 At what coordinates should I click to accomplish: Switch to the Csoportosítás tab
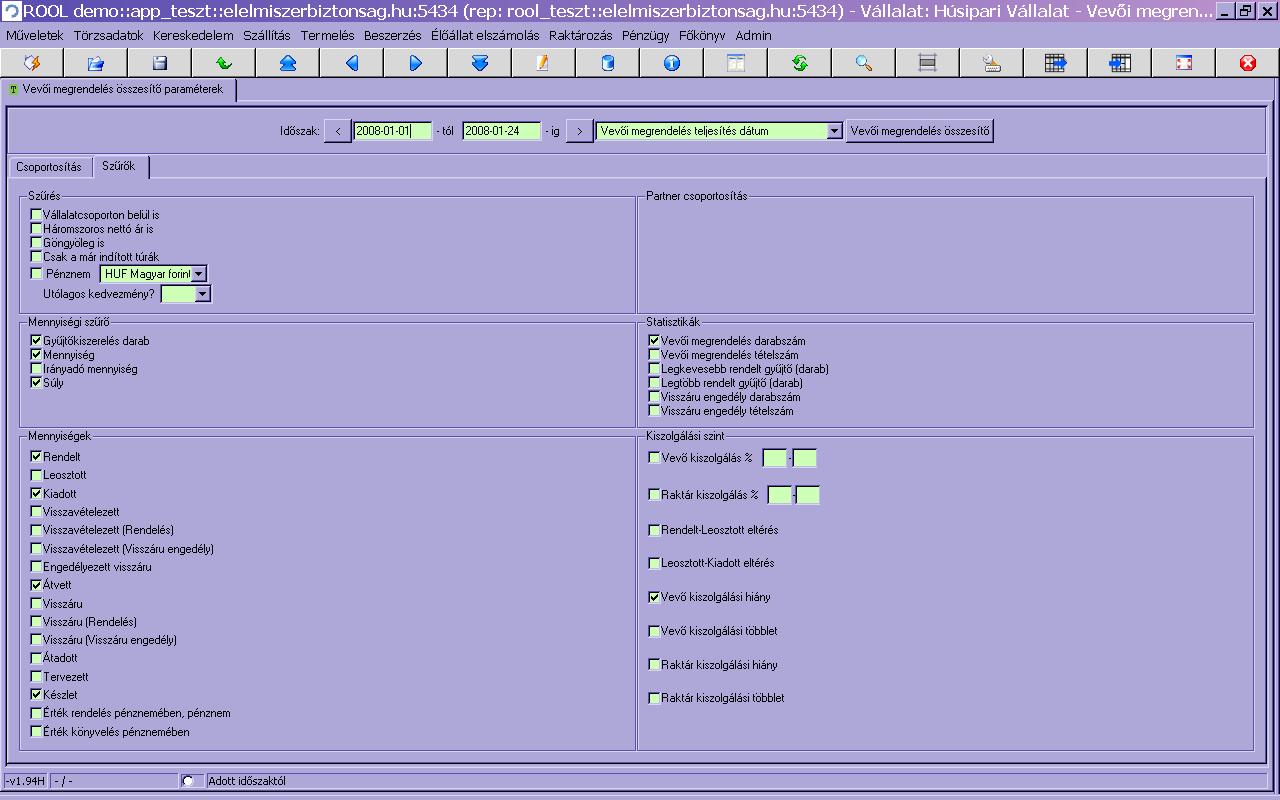[49, 167]
